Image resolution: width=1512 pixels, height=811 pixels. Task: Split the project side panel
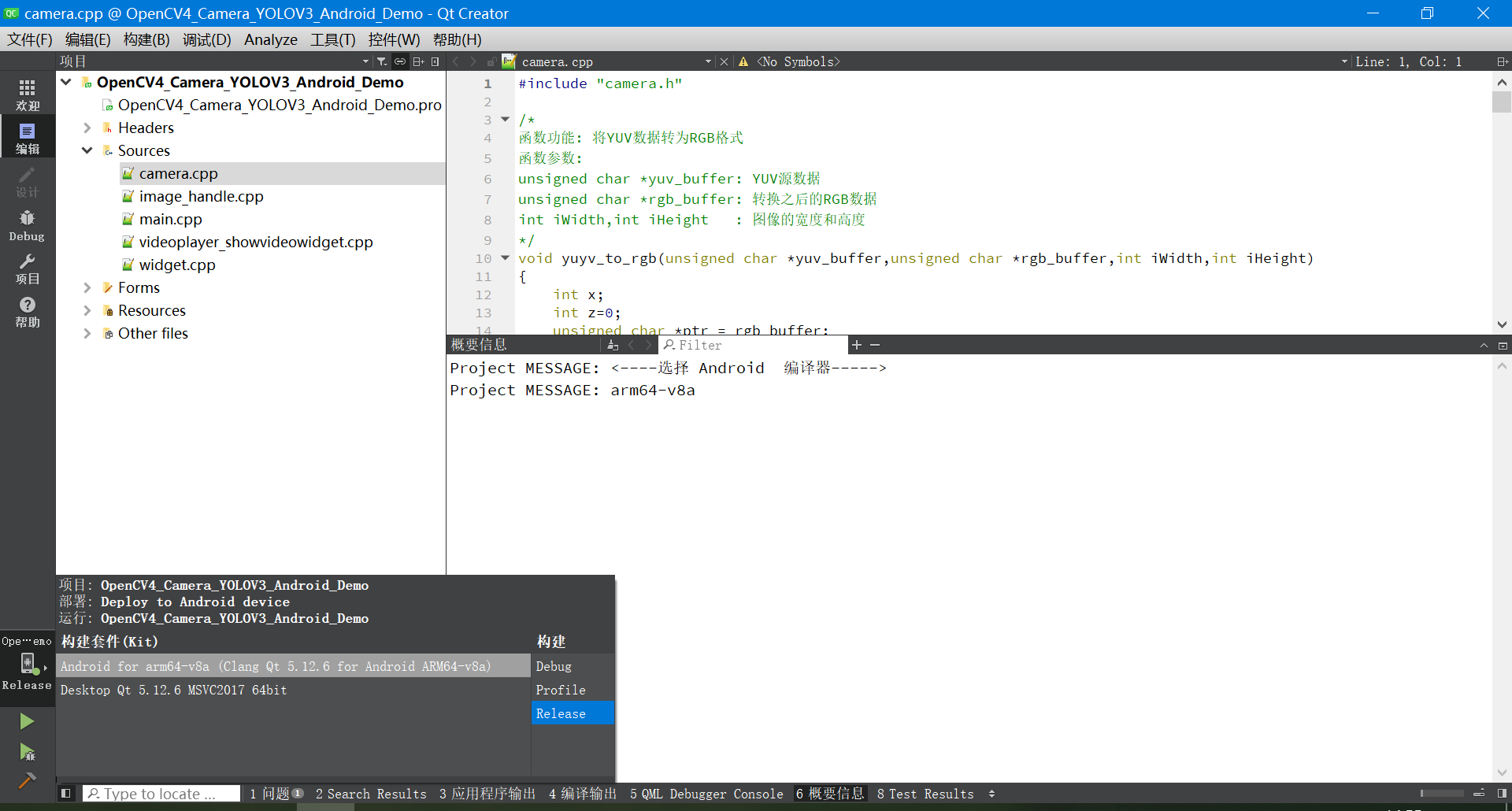coord(418,61)
